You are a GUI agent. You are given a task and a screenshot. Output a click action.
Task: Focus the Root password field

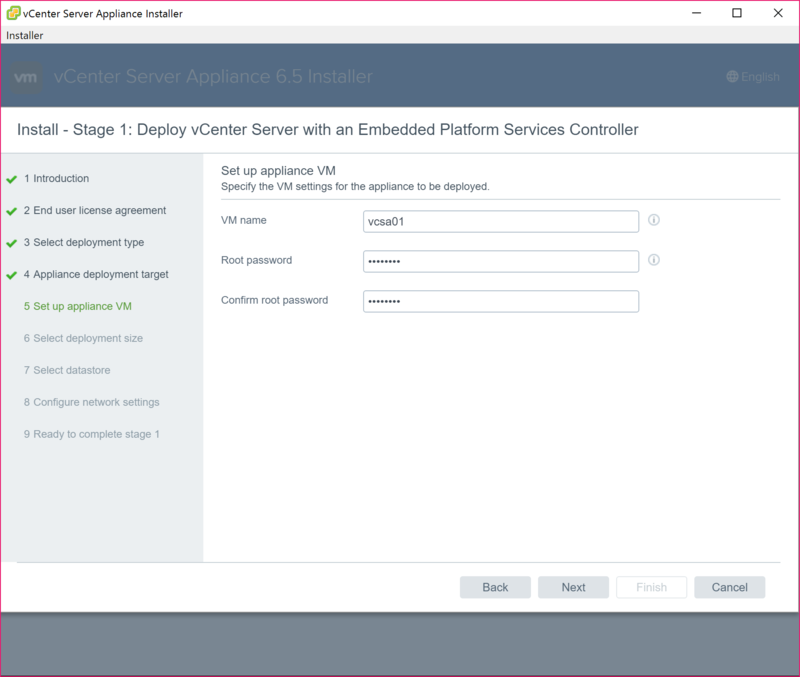coord(501,261)
